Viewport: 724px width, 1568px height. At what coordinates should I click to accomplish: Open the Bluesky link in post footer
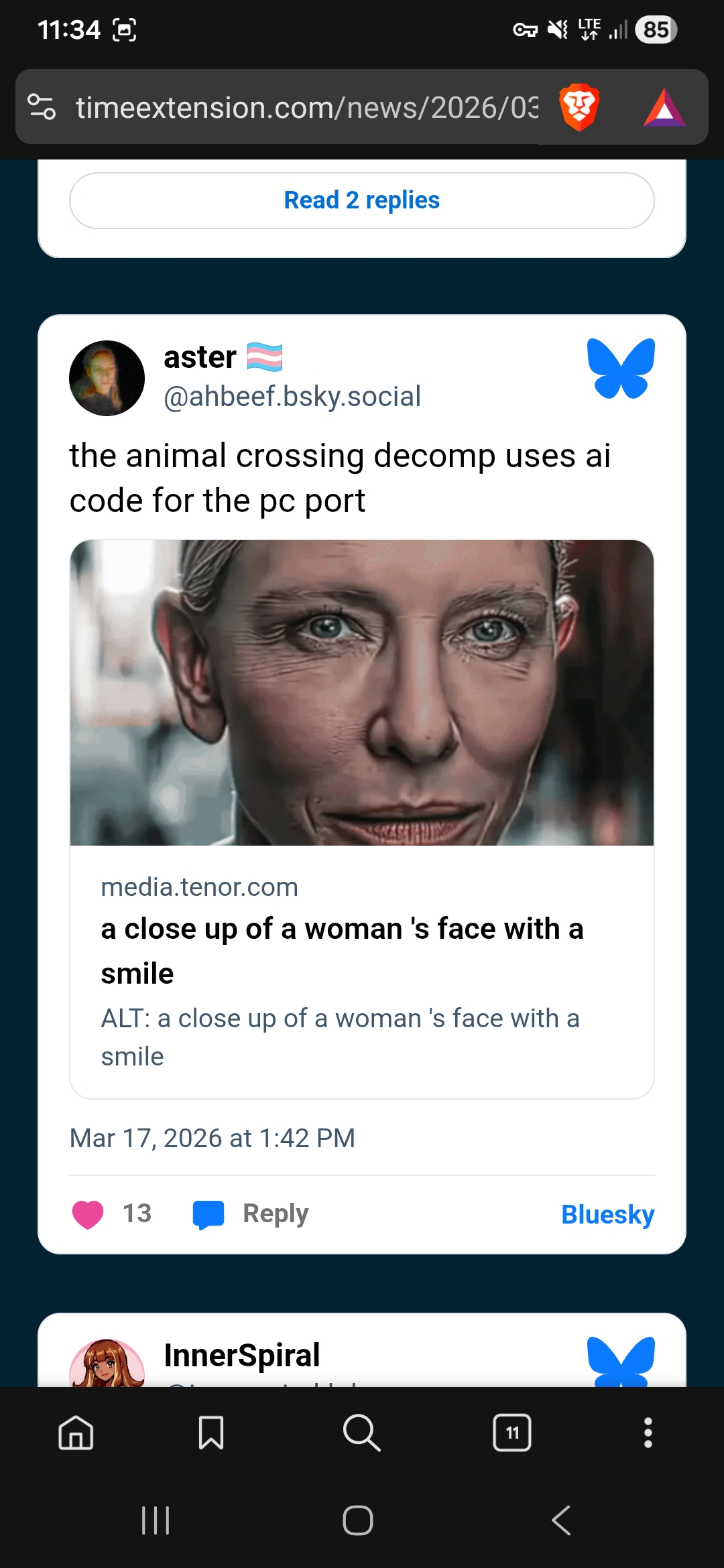pyautogui.click(x=607, y=1214)
